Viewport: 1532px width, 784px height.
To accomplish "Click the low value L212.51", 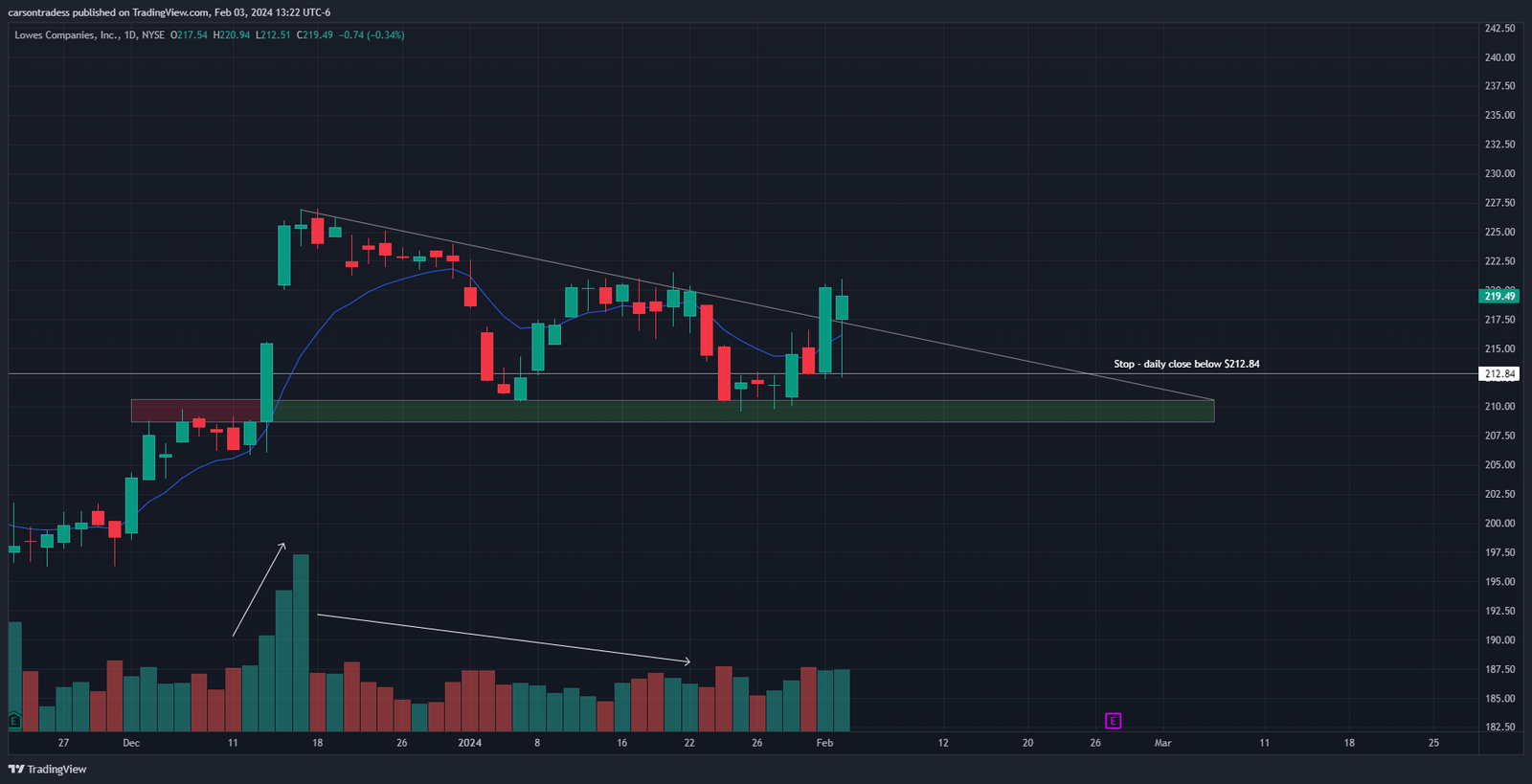I will click(x=273, y=34).
